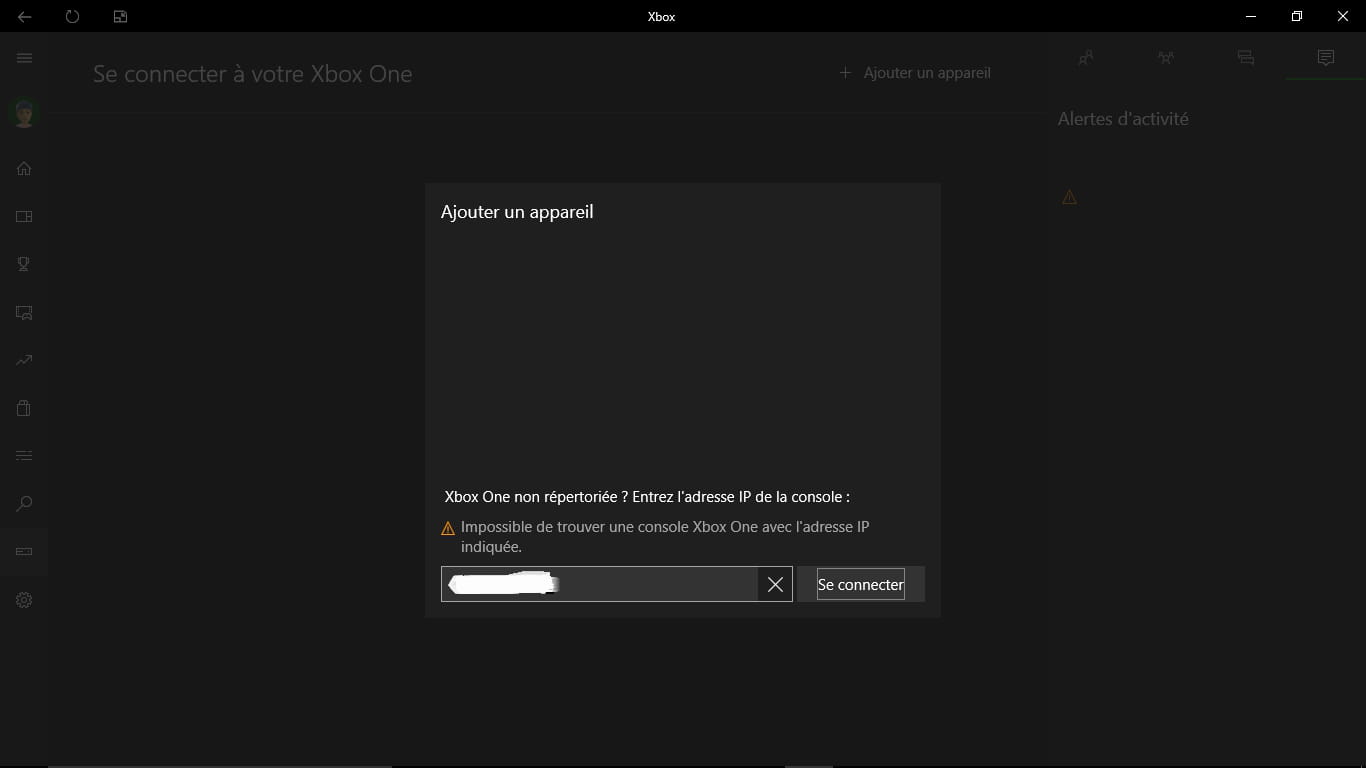Minimize the Xbox window

click(x=1251, y=16)
